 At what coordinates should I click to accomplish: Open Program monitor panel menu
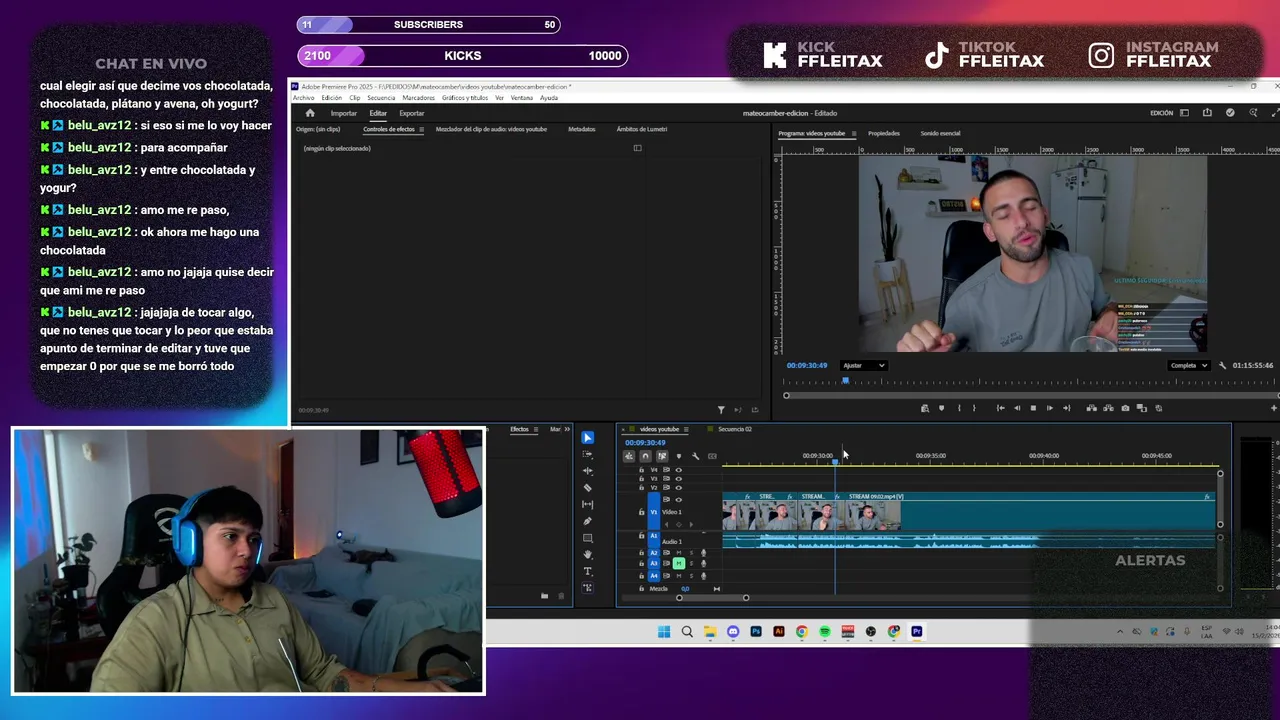click(852, 133)
